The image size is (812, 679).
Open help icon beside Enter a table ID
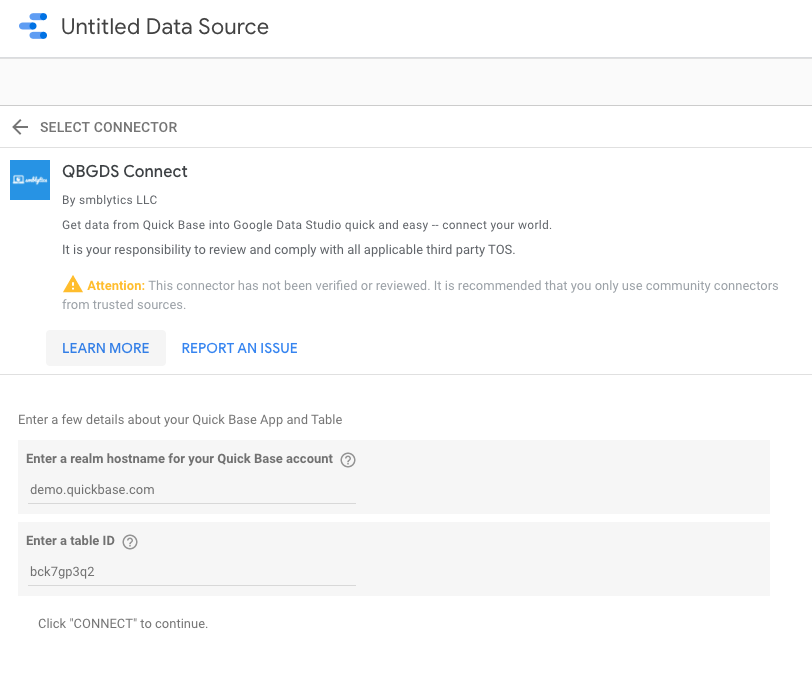[130, 542]
